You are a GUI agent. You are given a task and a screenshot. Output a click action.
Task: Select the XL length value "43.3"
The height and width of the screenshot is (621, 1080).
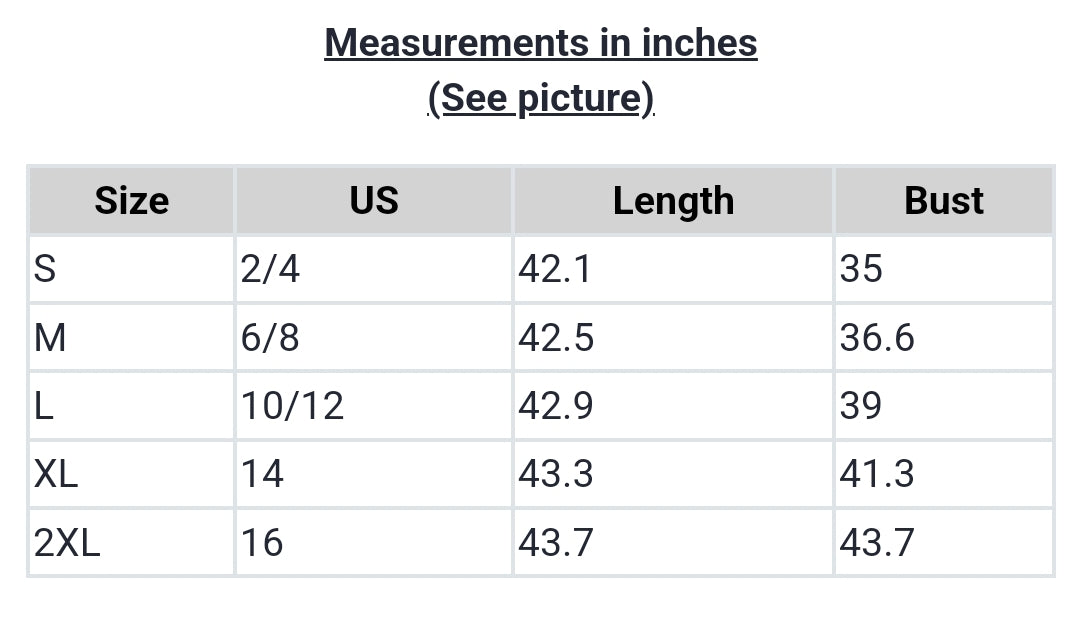coord(556,474)
